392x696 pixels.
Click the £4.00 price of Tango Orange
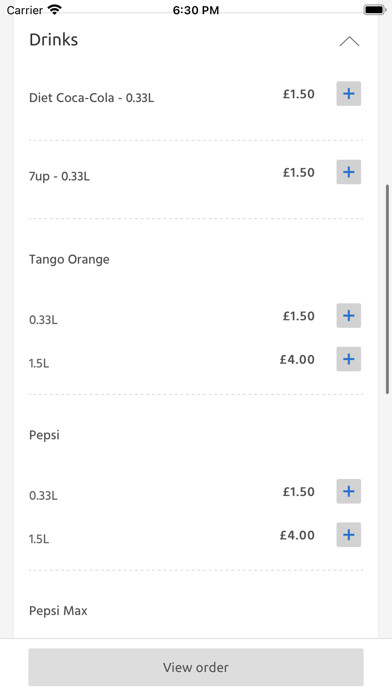(297, 360)
